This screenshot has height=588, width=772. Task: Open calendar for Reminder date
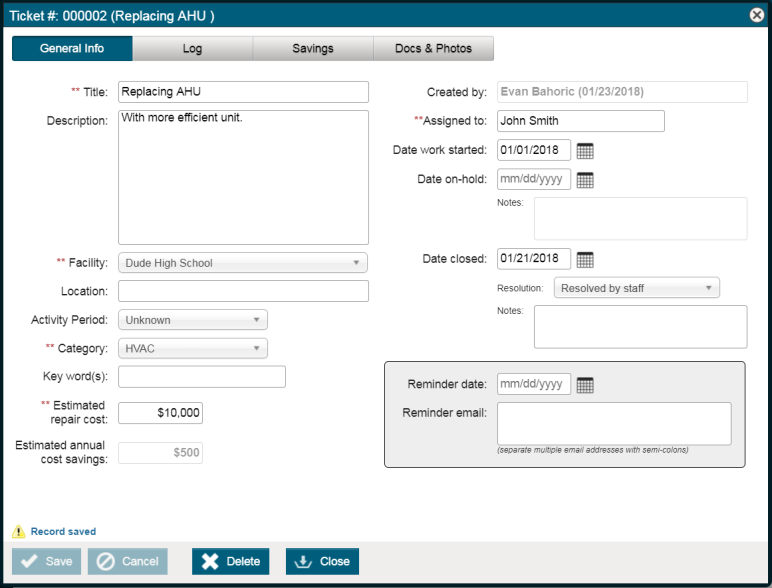tap(584, 385)
